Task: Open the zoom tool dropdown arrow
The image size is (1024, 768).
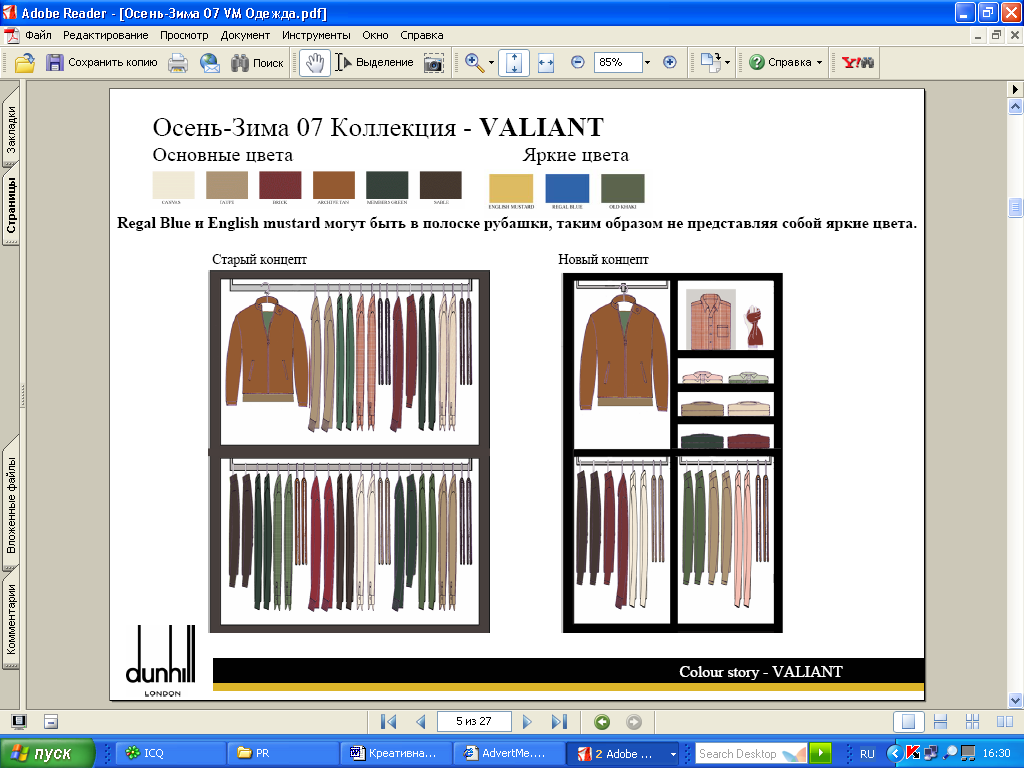Action: pyautogui.click(x=491, y=63)
